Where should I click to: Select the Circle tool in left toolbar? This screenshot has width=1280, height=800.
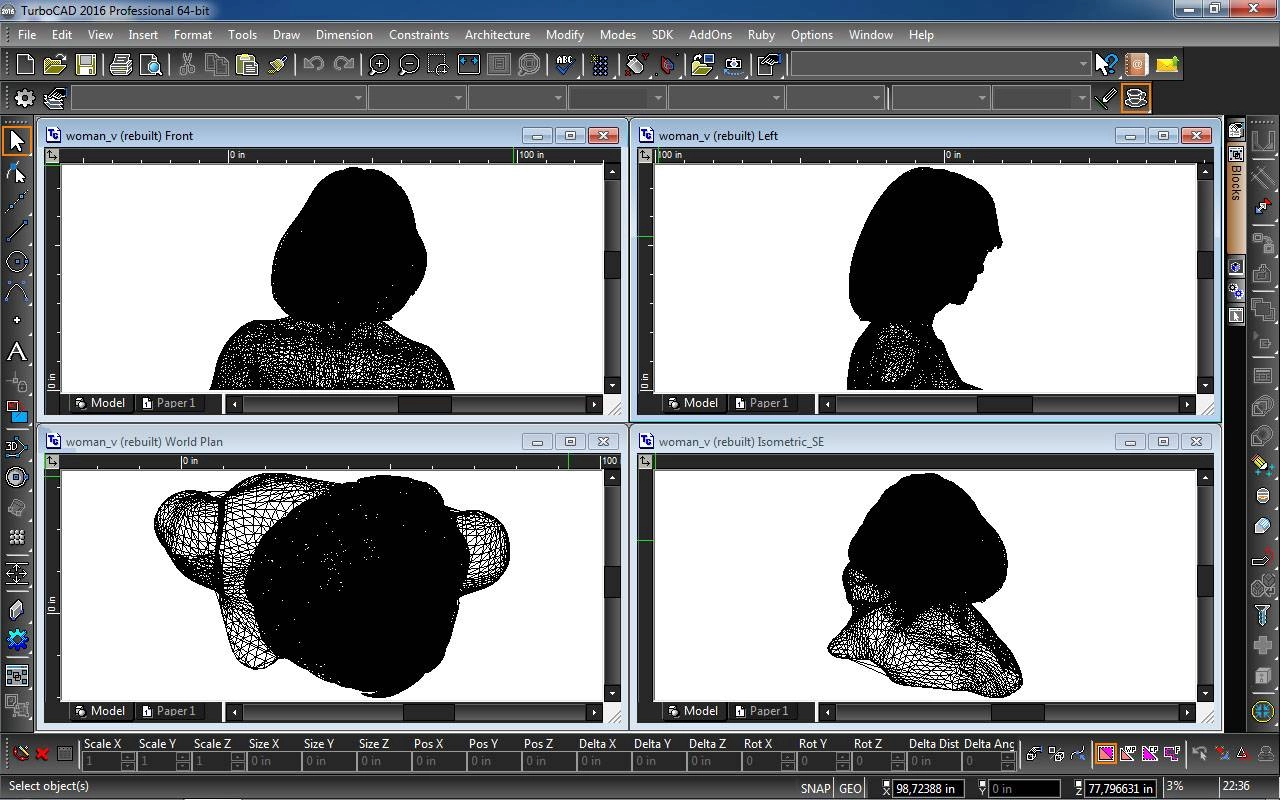pos(16,261)
